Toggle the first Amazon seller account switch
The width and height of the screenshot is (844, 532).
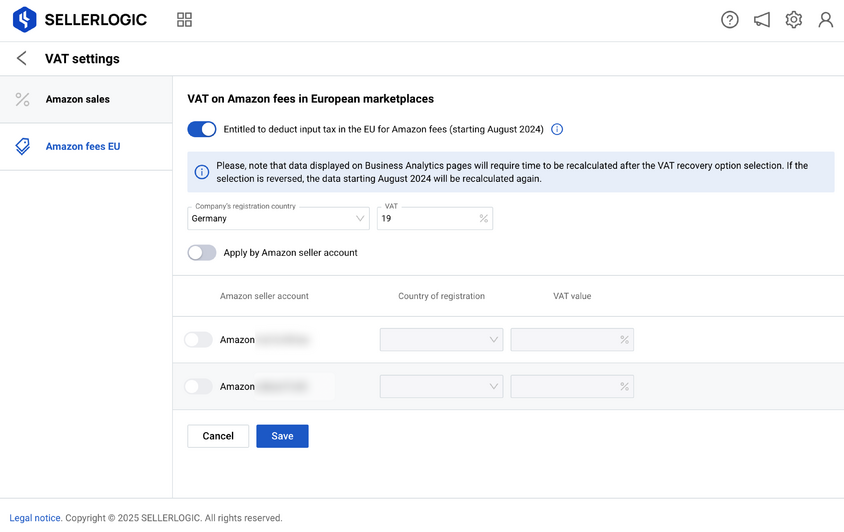pos(198,340)
